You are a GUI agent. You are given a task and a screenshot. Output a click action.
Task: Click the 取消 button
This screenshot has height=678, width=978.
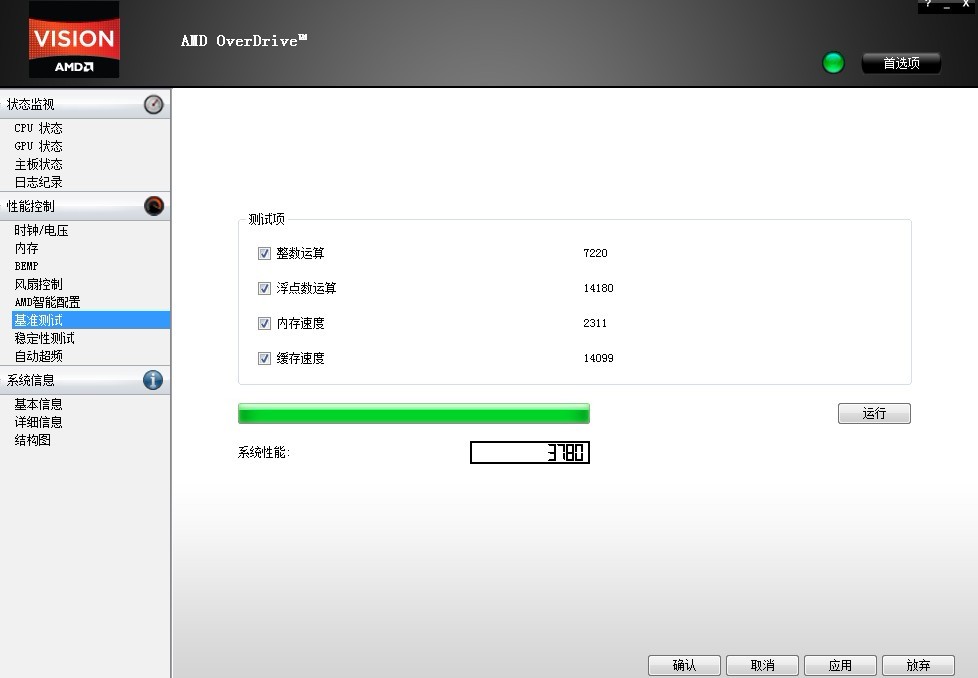click(762, 665)
